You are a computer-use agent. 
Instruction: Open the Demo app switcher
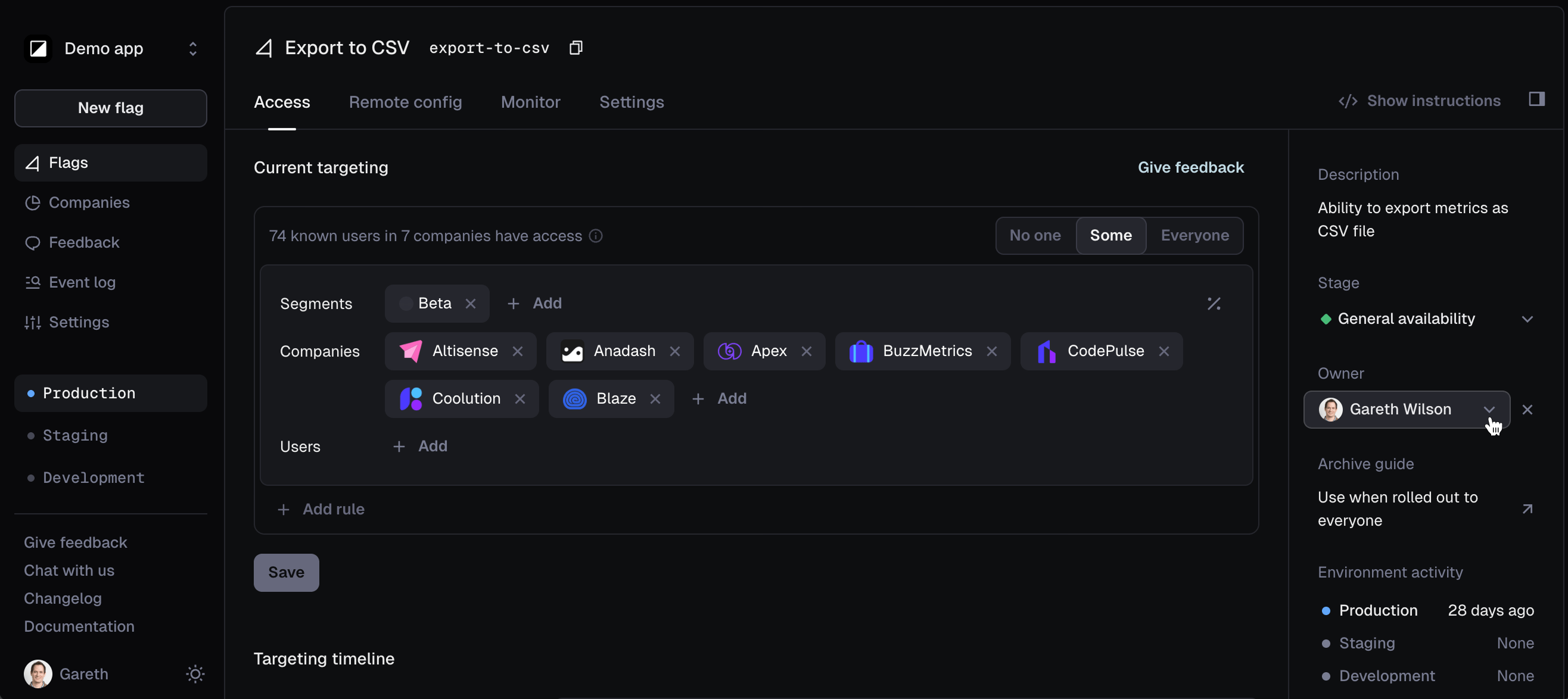pyautogui.click(x=110, y=48)
